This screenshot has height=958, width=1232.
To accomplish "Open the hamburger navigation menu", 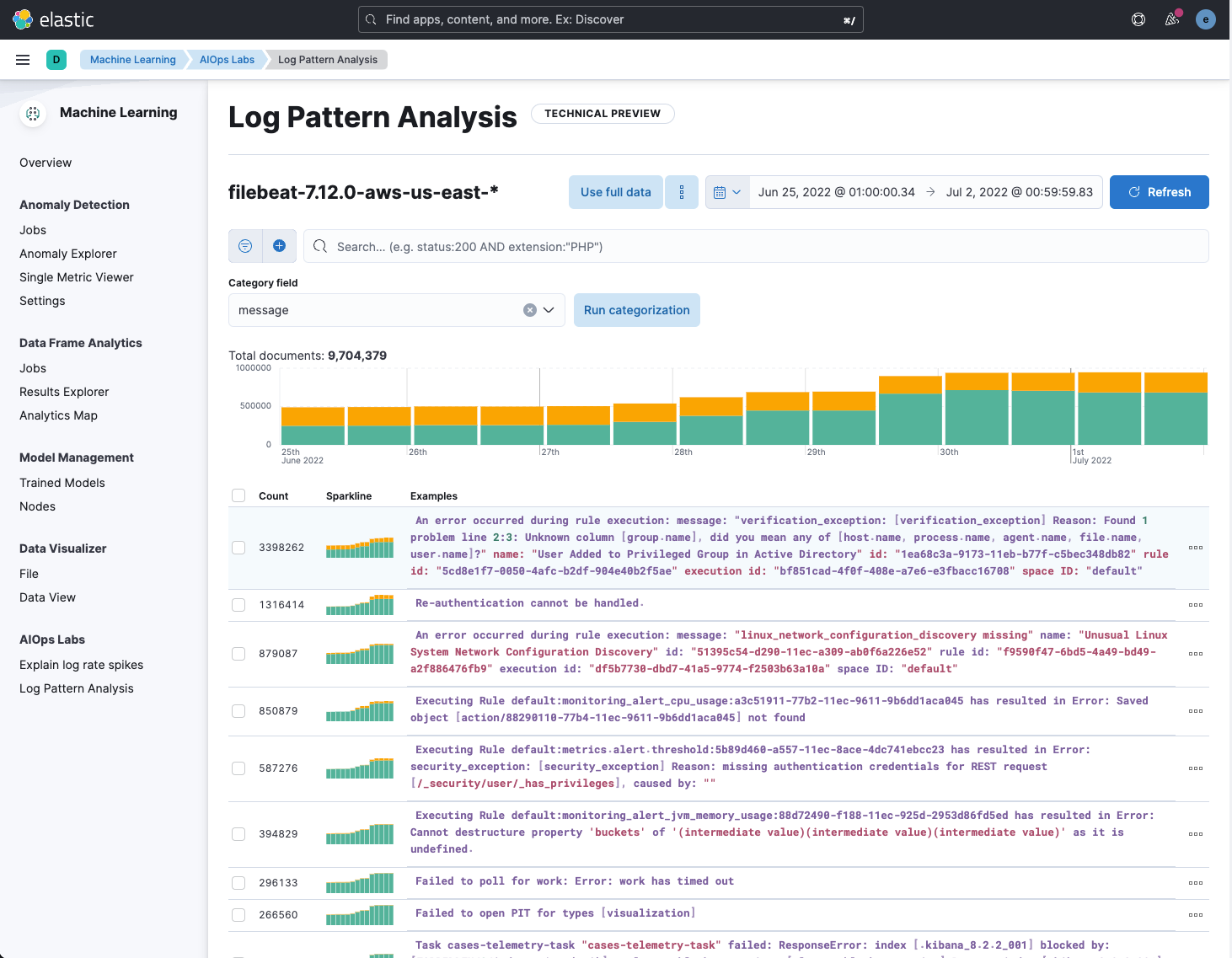I will point(23,60).
